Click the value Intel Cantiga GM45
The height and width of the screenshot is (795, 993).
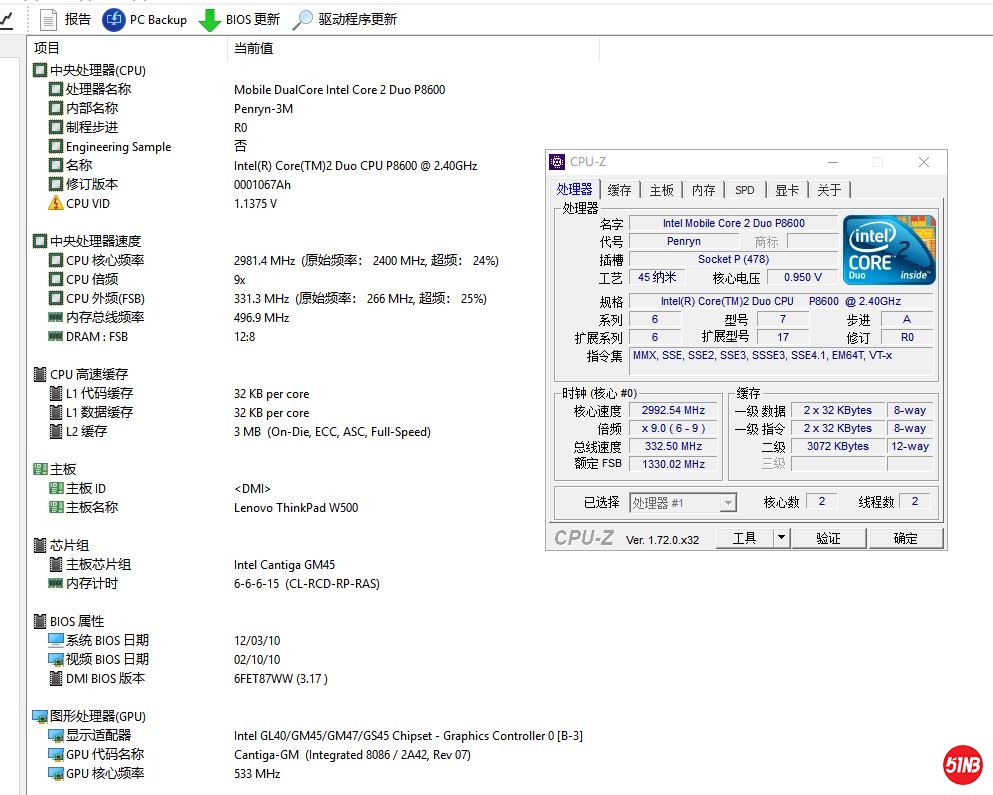coord(284,564)
